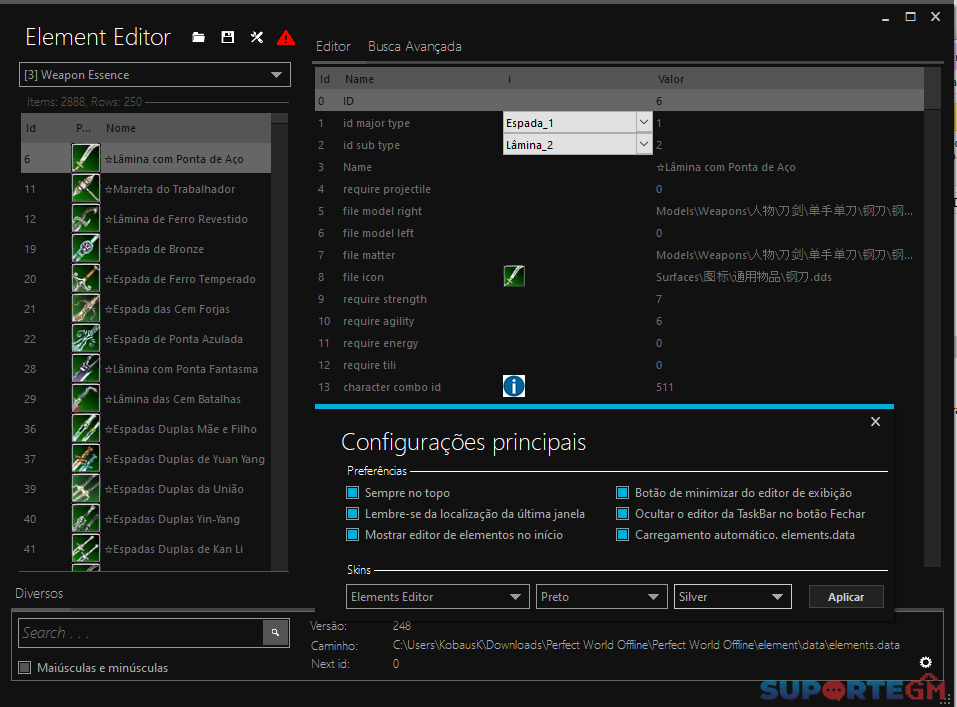The width and height of the screenshot is (957, 707).
Task: Toggle Mostrar editor de elementos no início
Action: click(x=352, y=535)
